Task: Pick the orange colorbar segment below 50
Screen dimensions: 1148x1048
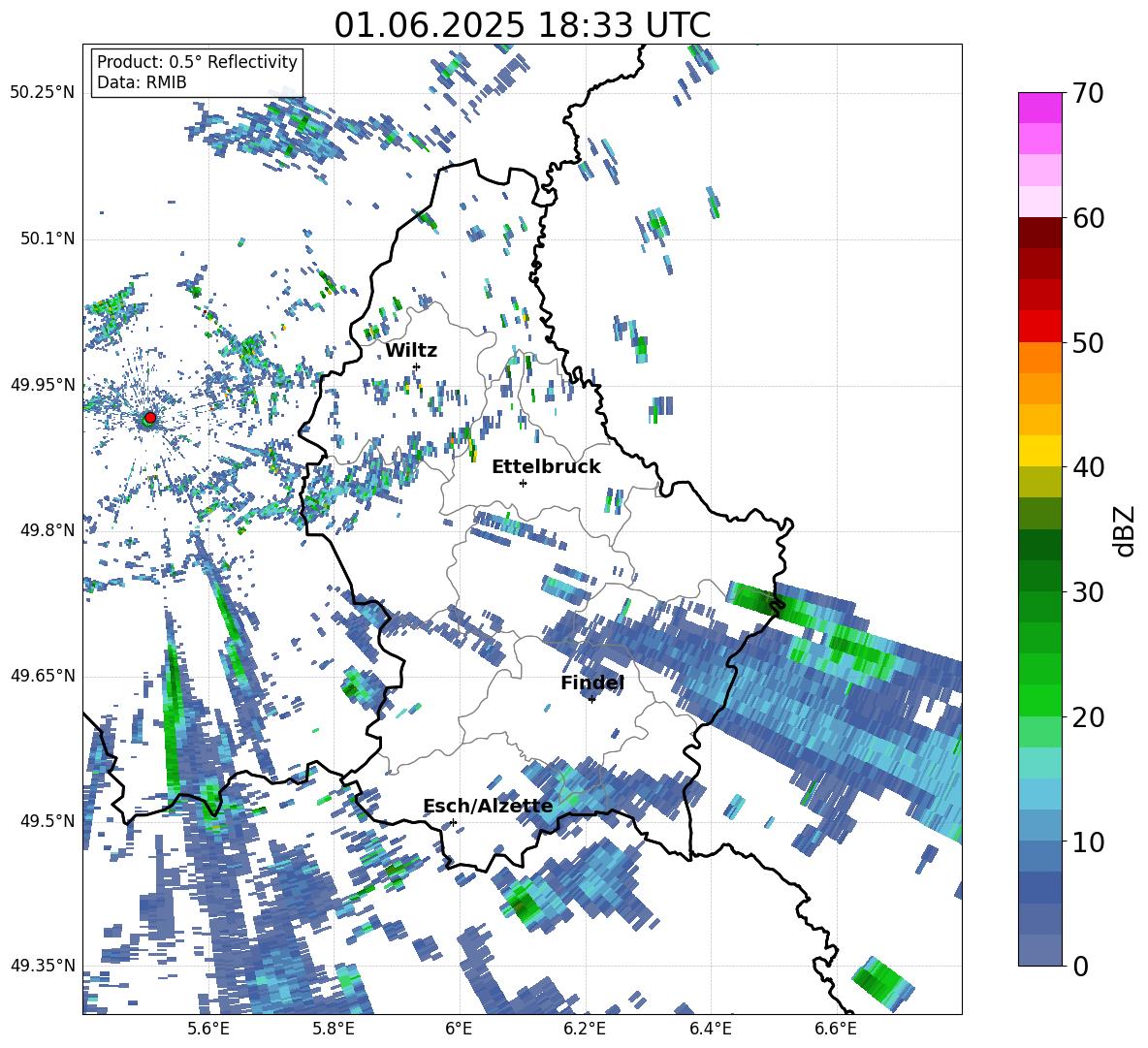Action: [x=1039, y=358]
